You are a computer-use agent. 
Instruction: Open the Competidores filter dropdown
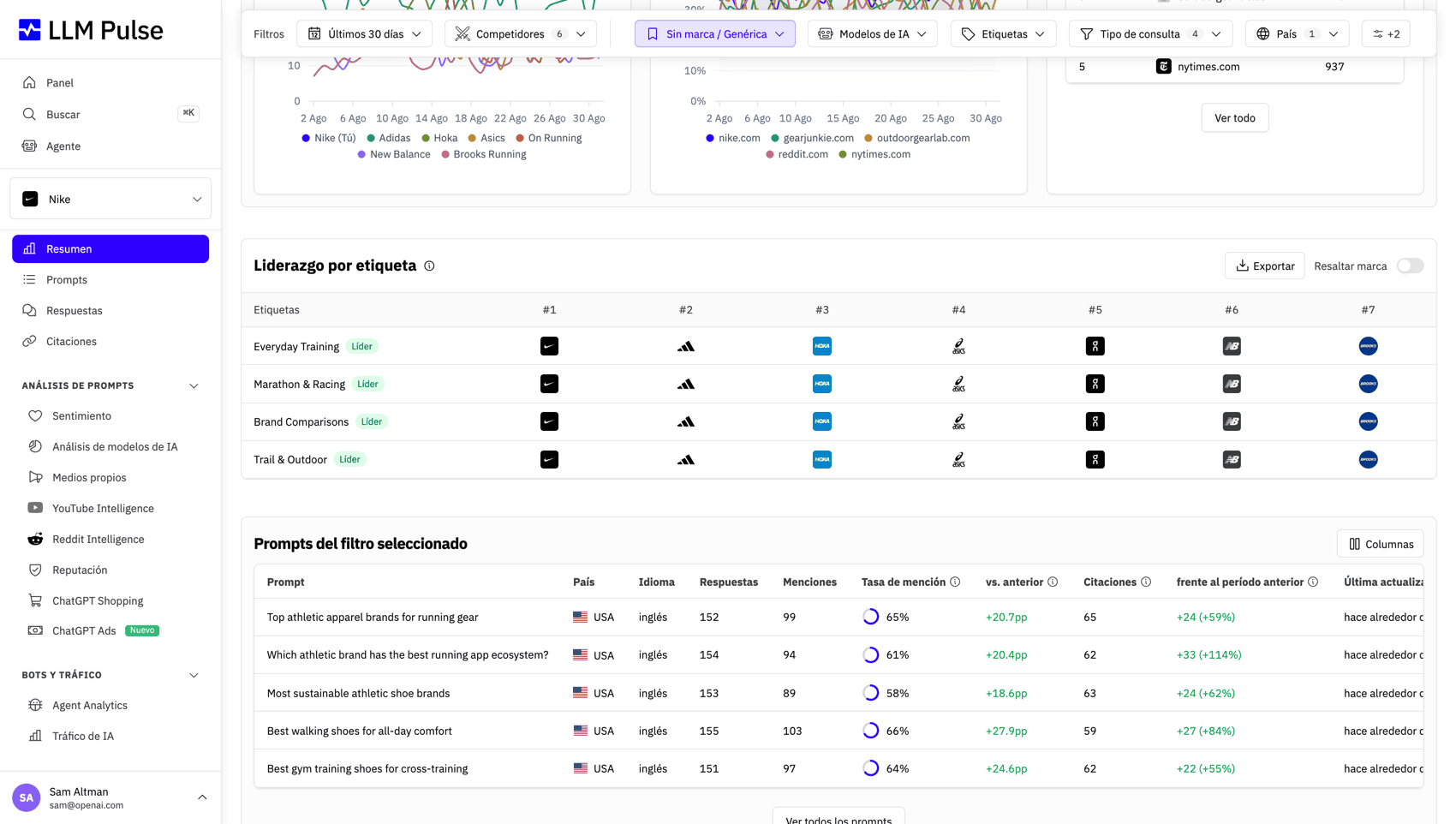point(521,34)
